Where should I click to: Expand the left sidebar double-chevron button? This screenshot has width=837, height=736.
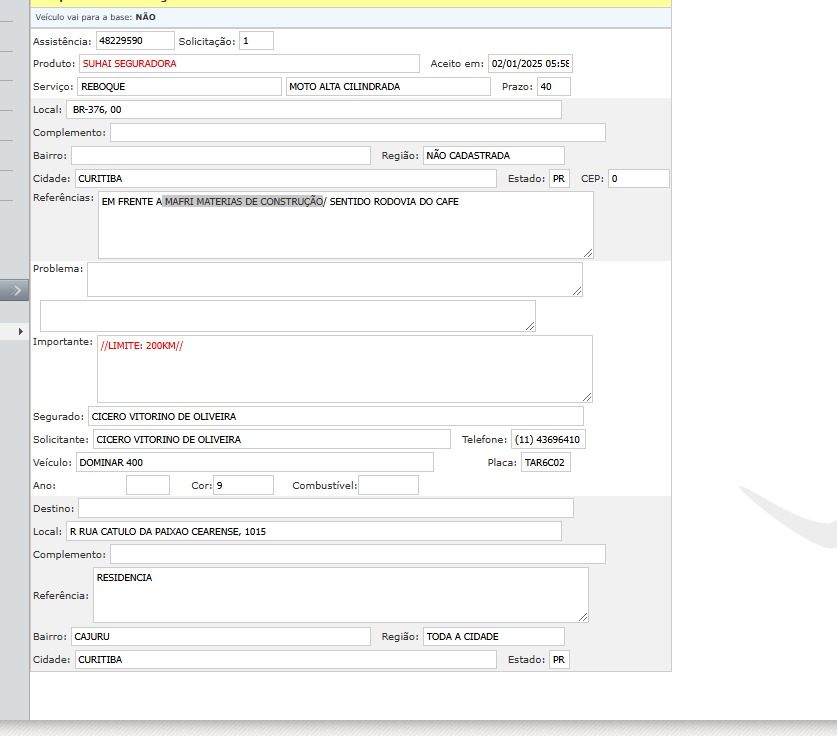click(x=15, y=290)
